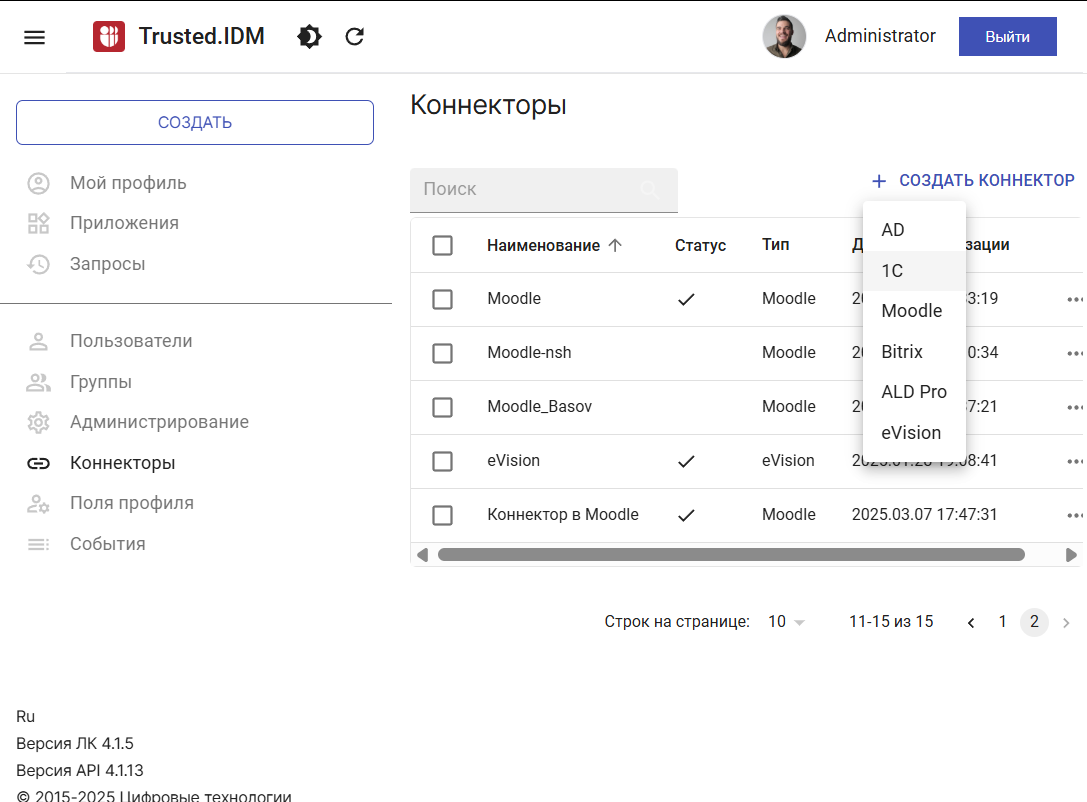
Task: Open Мой профиль in sidebar
Action: point(128,183)
